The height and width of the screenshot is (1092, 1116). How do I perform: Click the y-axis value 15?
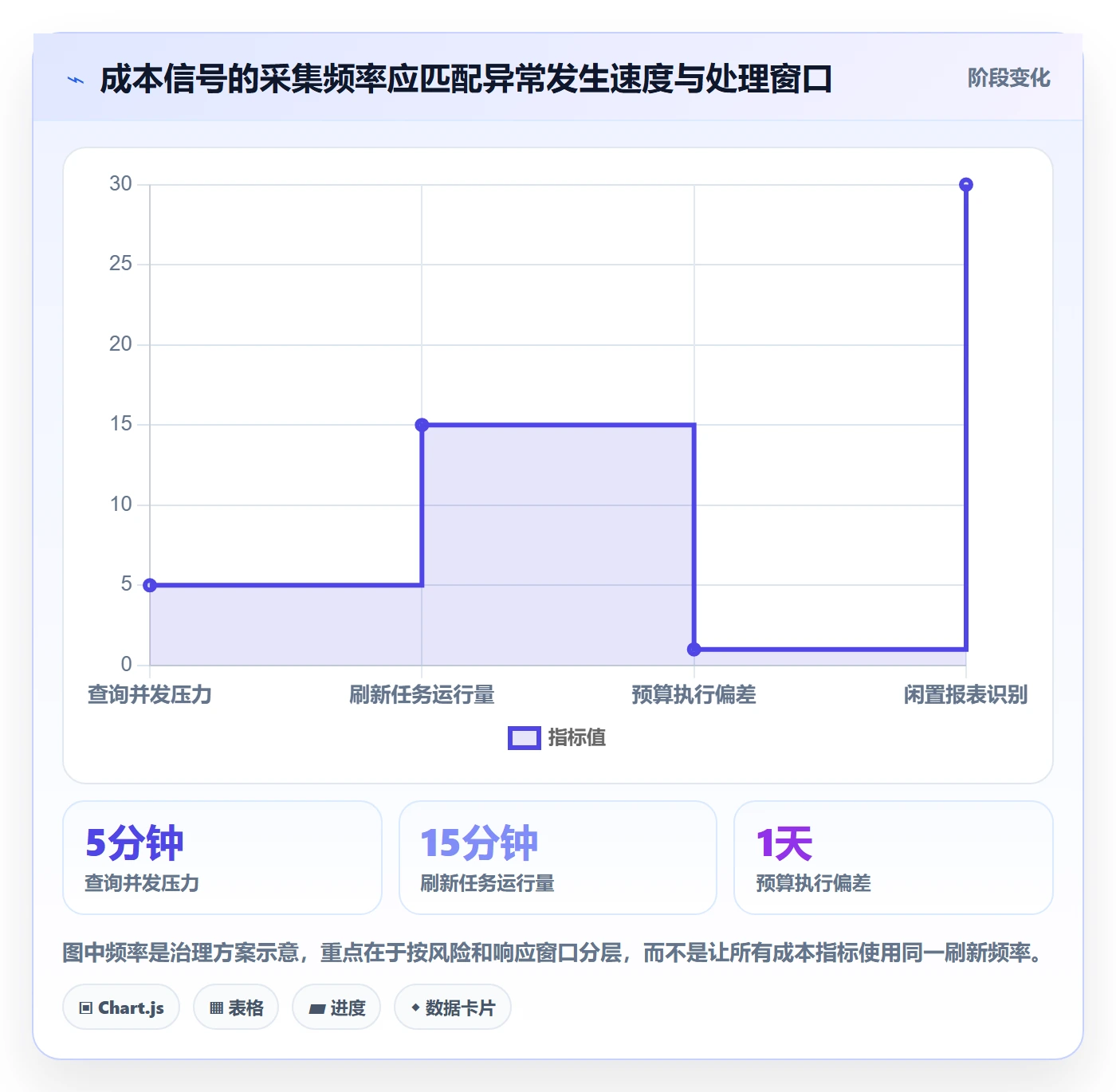[121, 424]
